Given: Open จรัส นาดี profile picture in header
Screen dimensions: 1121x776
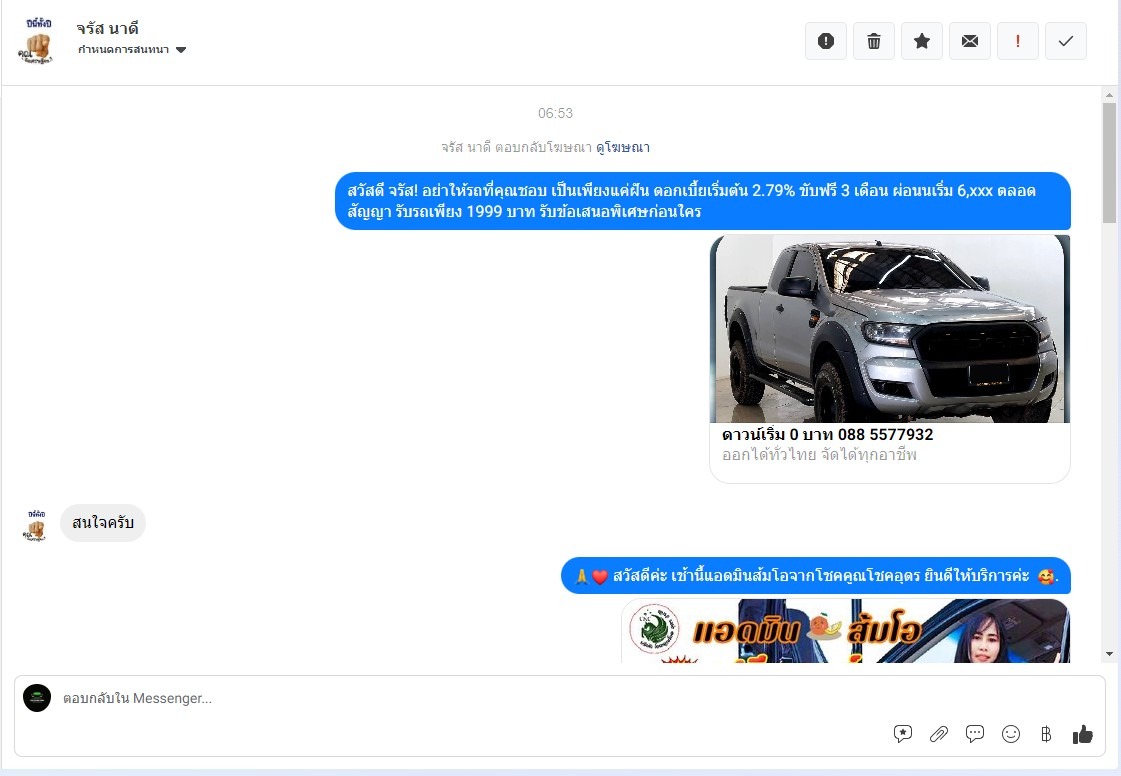Looking at the screenshot, I should 37,41.
